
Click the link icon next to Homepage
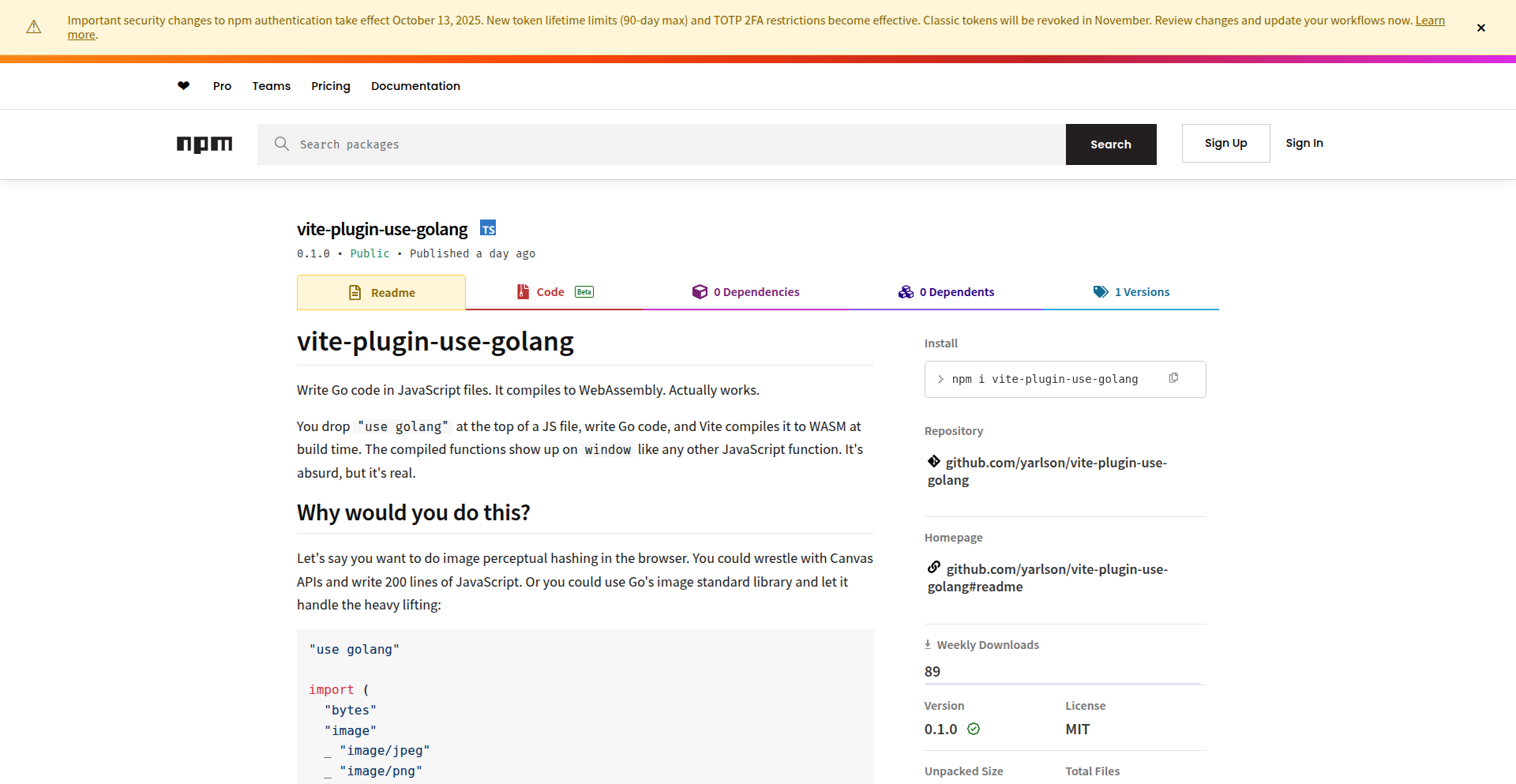[x=934, y=568]
